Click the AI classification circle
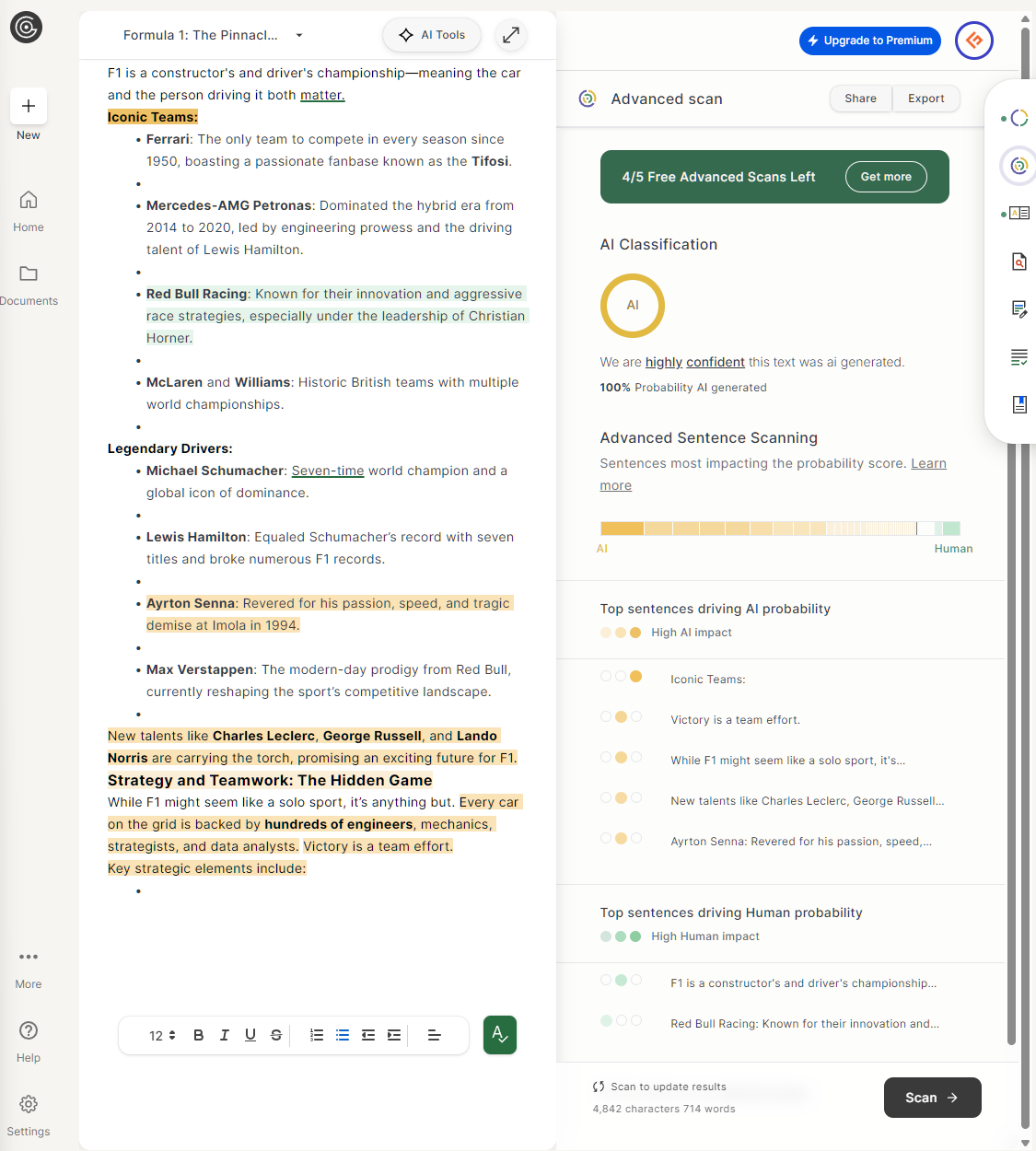This screenshot has width=1036, height=1151. coord(633,306)
